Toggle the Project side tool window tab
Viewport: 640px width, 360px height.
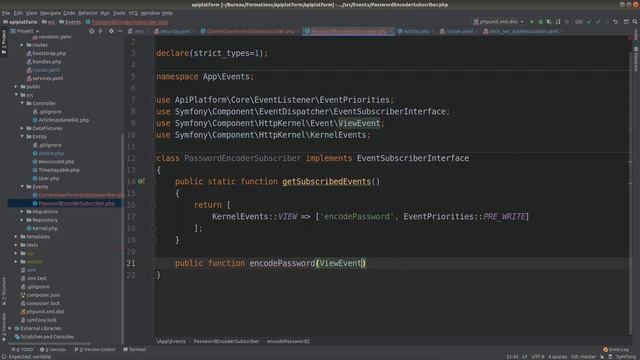(x=4, y=42)
